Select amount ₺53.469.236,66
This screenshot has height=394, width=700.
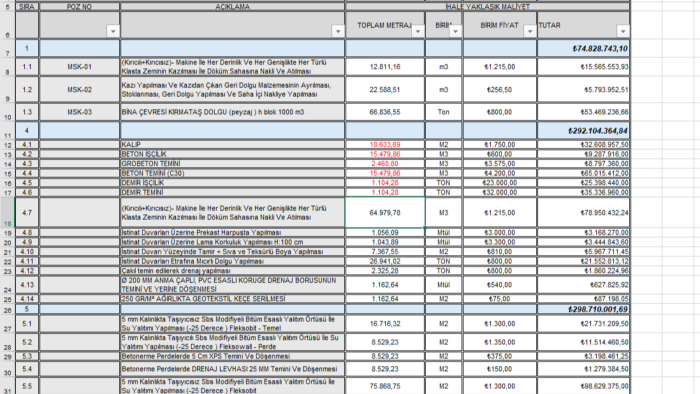583,112
